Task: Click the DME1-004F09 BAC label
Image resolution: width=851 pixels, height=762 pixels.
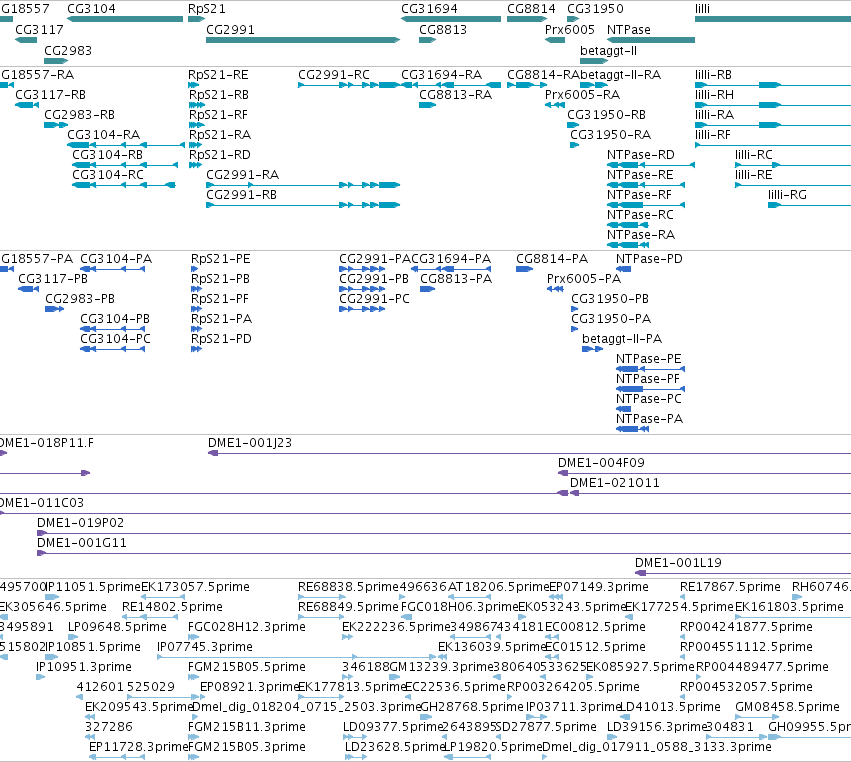Action: [601, 463]
